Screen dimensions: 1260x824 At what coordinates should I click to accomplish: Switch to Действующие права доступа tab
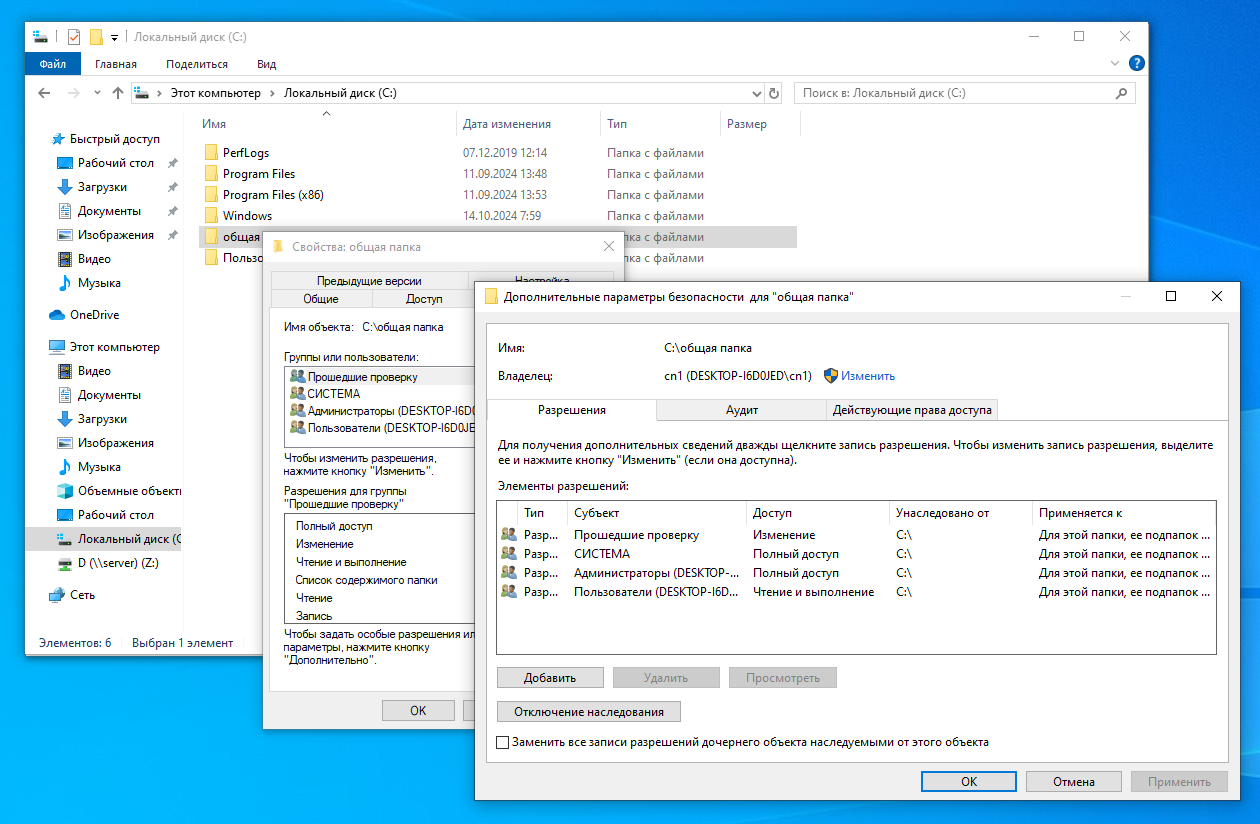912,410
